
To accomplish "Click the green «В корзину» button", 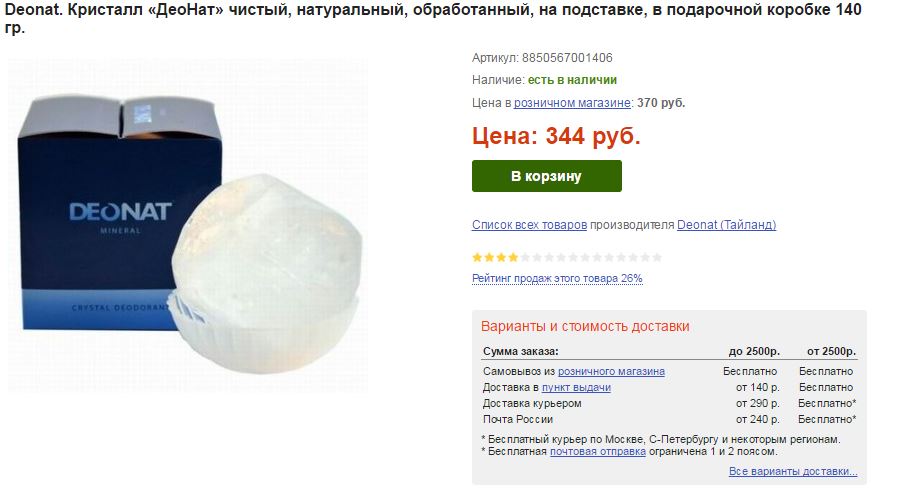I will click(547, 176).
